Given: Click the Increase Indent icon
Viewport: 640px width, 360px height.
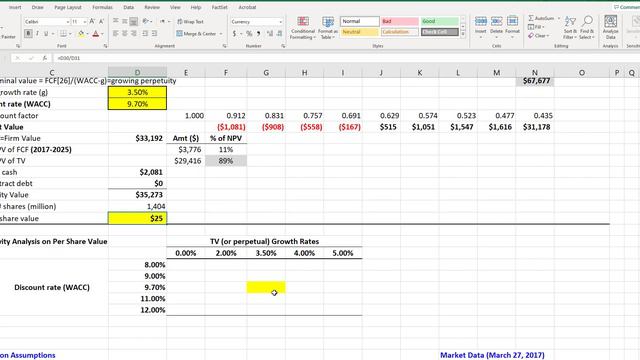Looking at the screenshot, I should click(154, 33).
